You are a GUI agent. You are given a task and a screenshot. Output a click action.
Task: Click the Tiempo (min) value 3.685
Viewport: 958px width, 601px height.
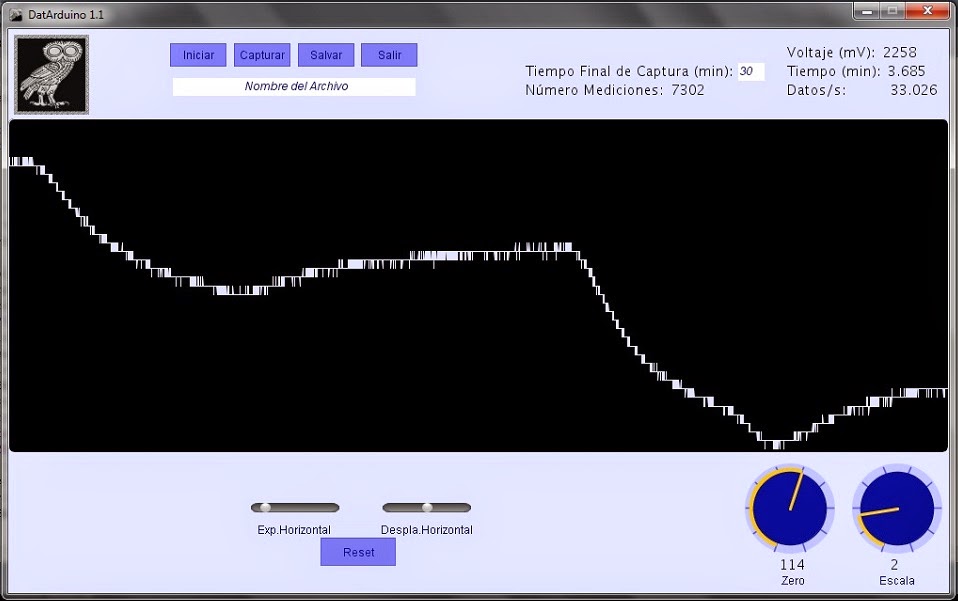click(907, 71)
